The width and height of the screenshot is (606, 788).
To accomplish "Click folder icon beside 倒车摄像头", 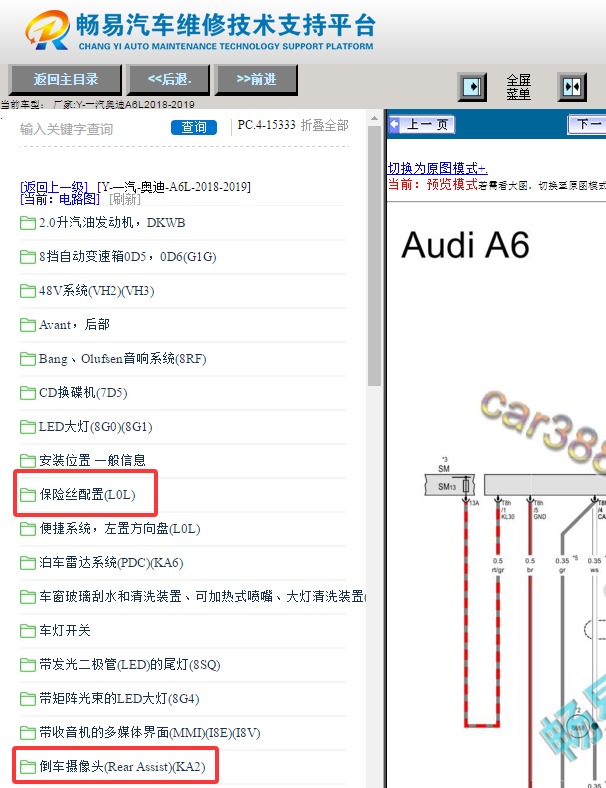I will pyautogui.click(x=28, y=767).
